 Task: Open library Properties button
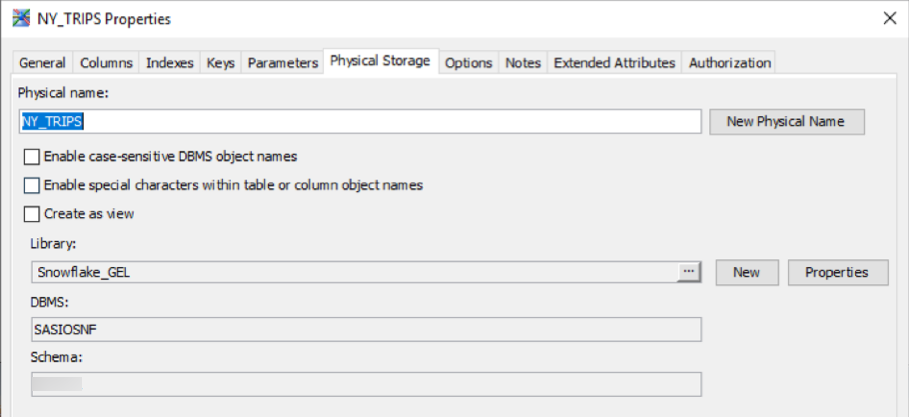coord(838,272)
